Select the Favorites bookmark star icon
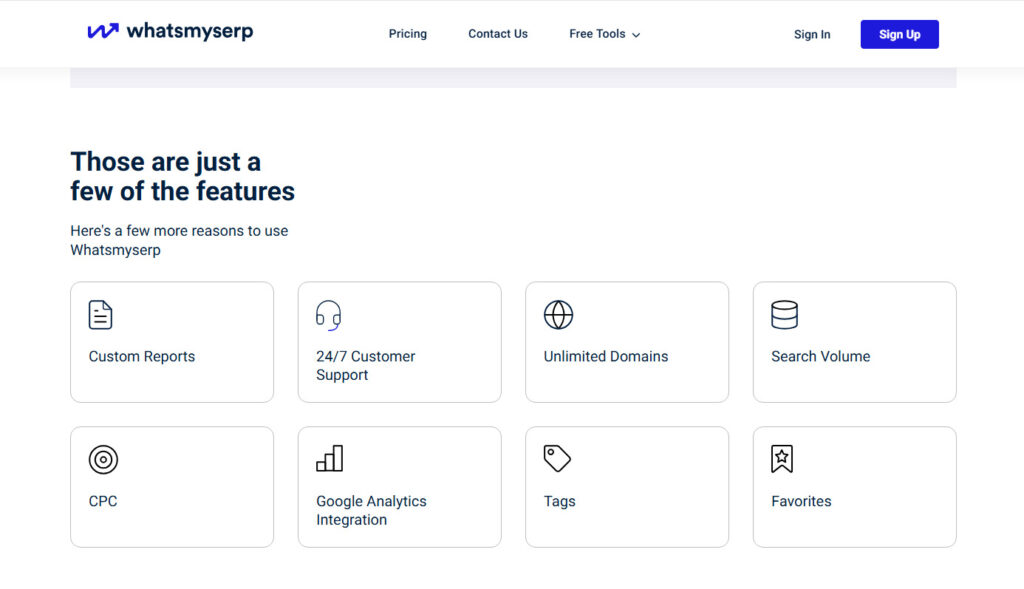1024x589 pixels. [x=784, y=458]
